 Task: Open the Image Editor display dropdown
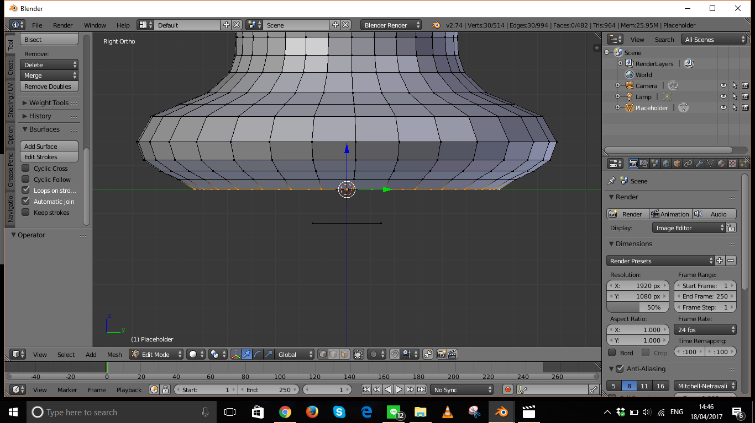pos(689,228)
